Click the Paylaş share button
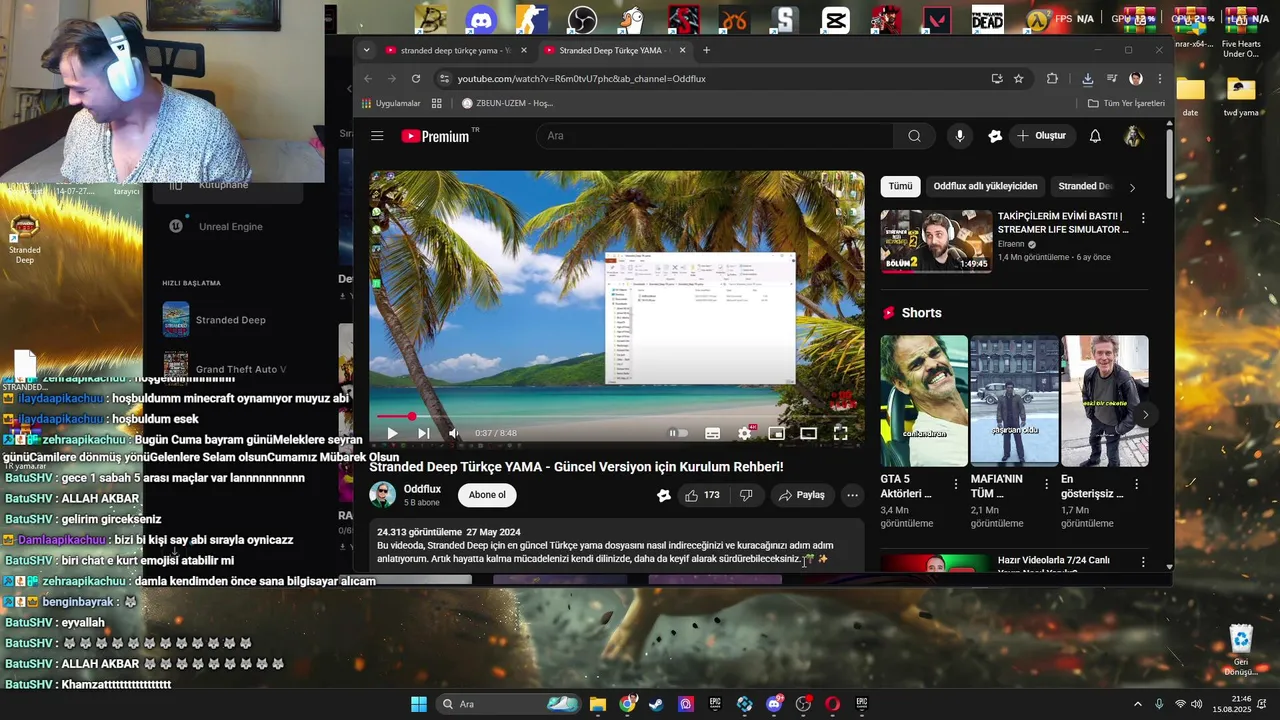 tap(802, 495)
